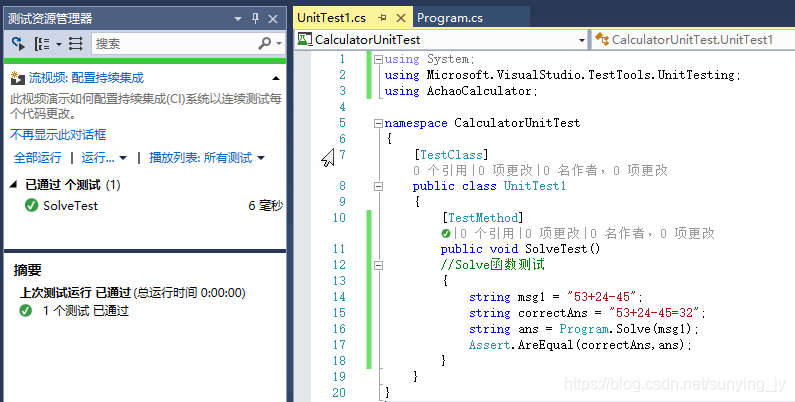Click the '上次测试运行 已通过' summary text
This screenshot has height=402, width=795.
tap(76, 293)
